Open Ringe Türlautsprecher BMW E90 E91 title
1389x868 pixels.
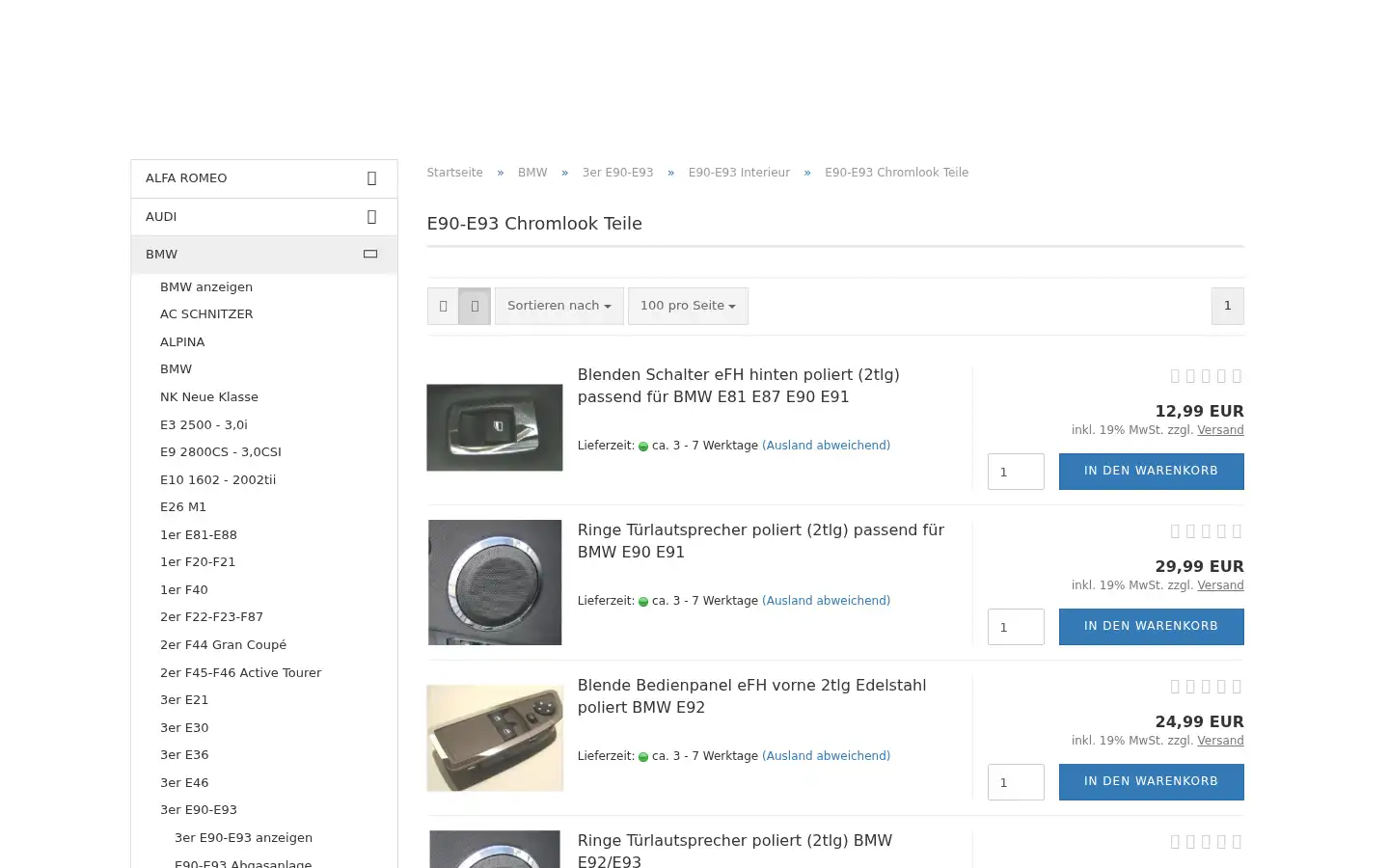760,541
